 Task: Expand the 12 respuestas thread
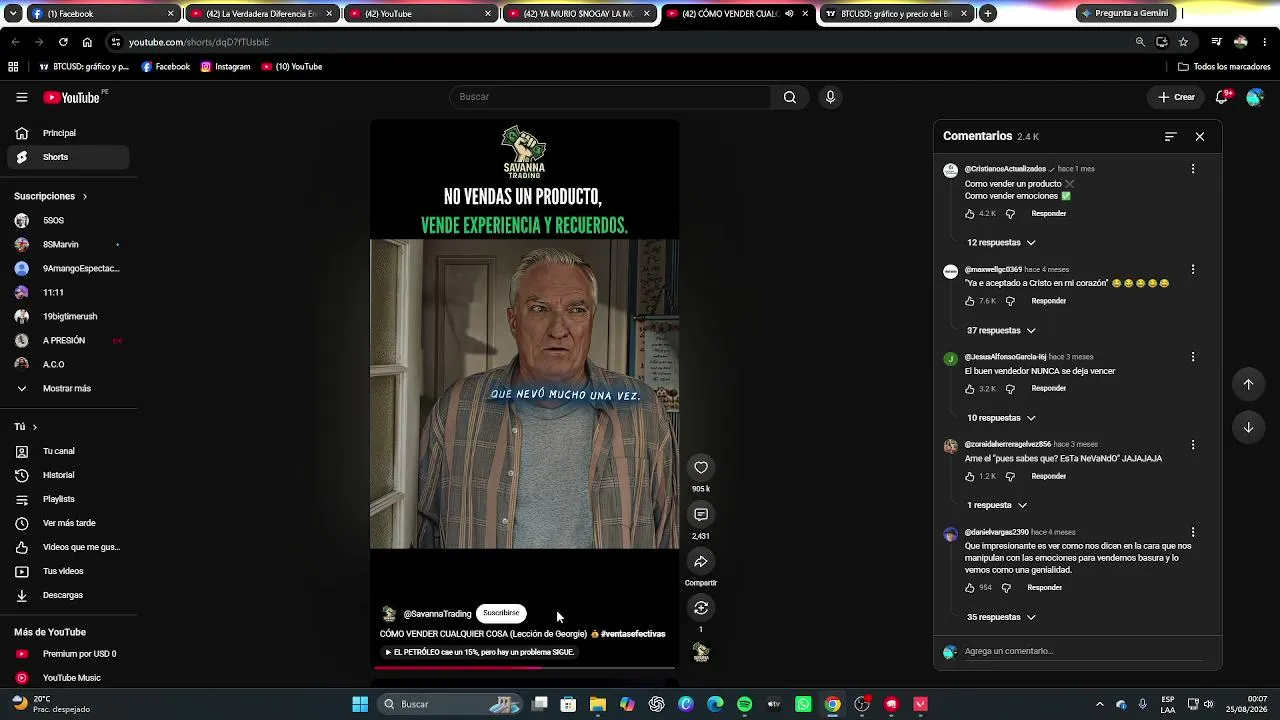pos(1001,242)
